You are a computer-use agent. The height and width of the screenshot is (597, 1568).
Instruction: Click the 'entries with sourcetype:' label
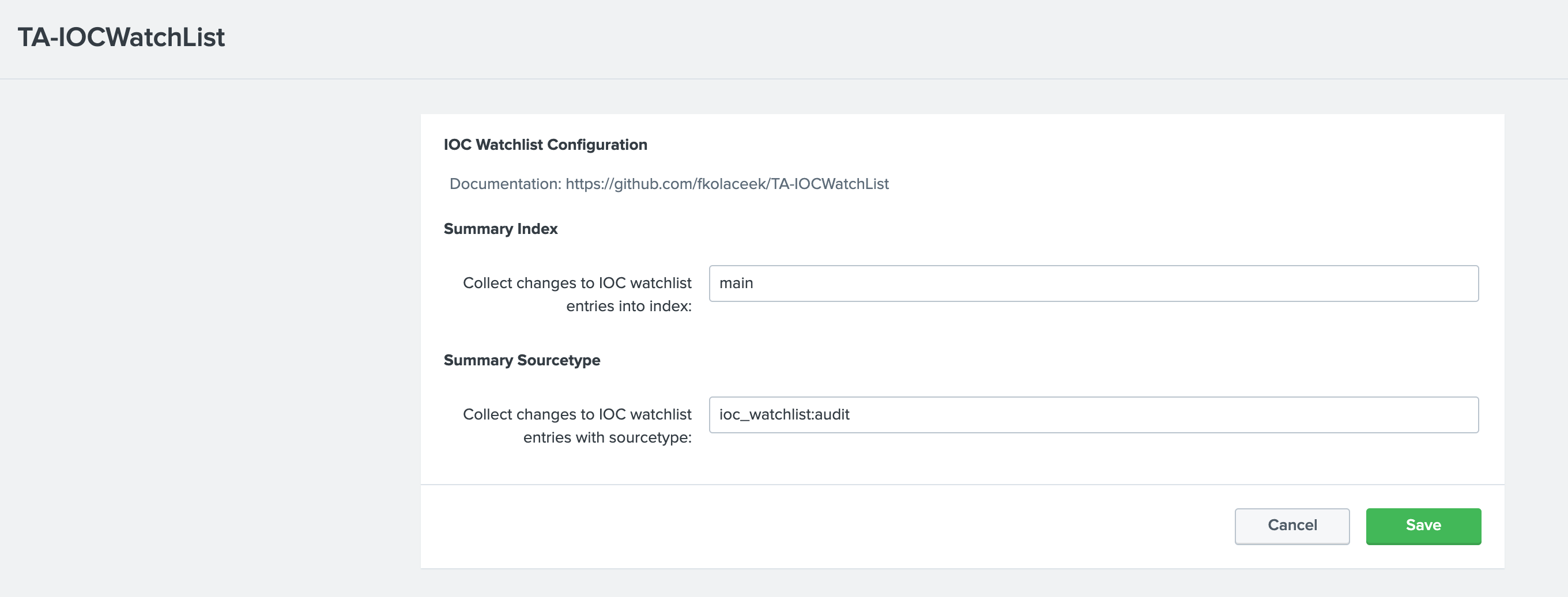(607, 437)
